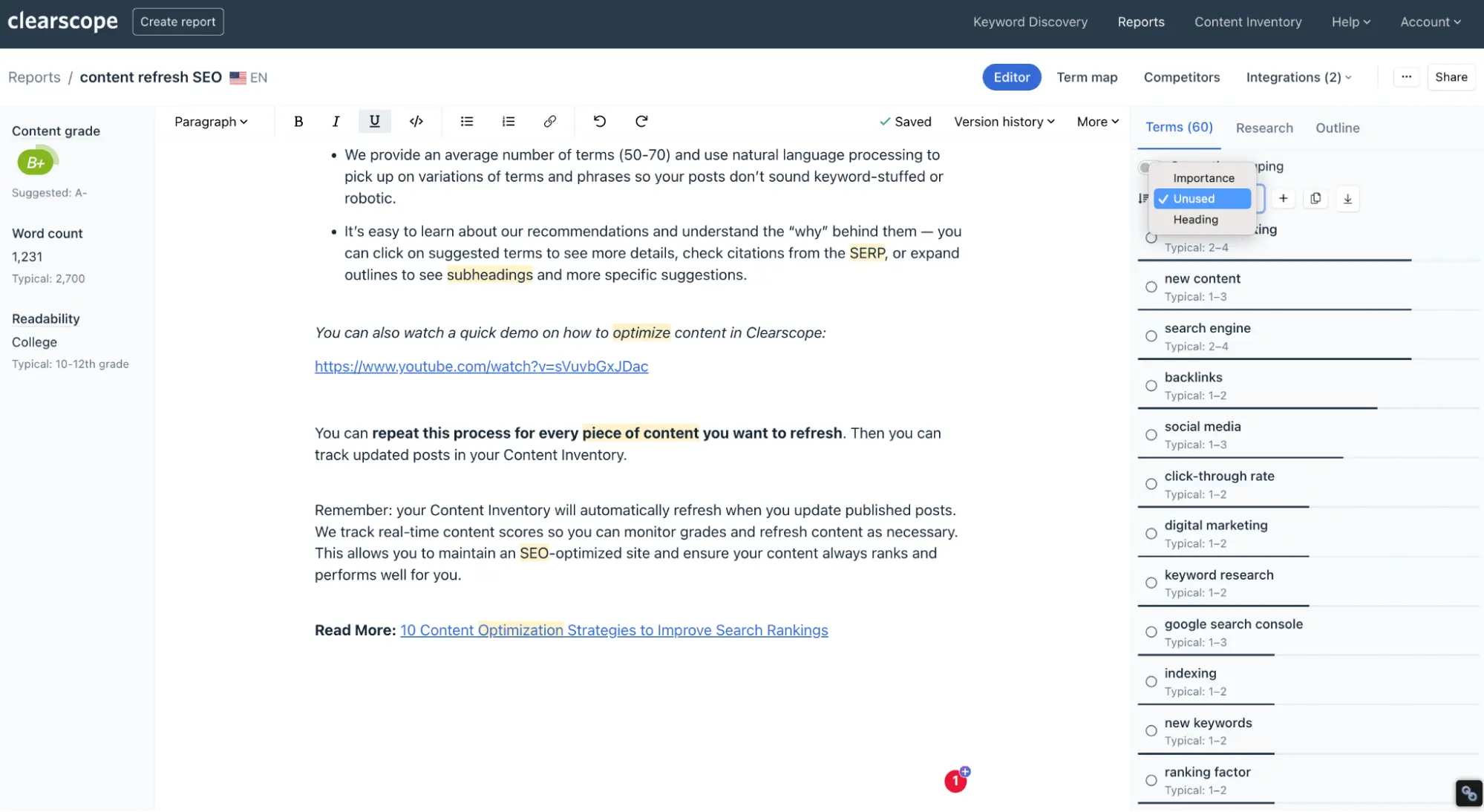Mark the 'backlinks' term circle

click(x=1151, y=385)
